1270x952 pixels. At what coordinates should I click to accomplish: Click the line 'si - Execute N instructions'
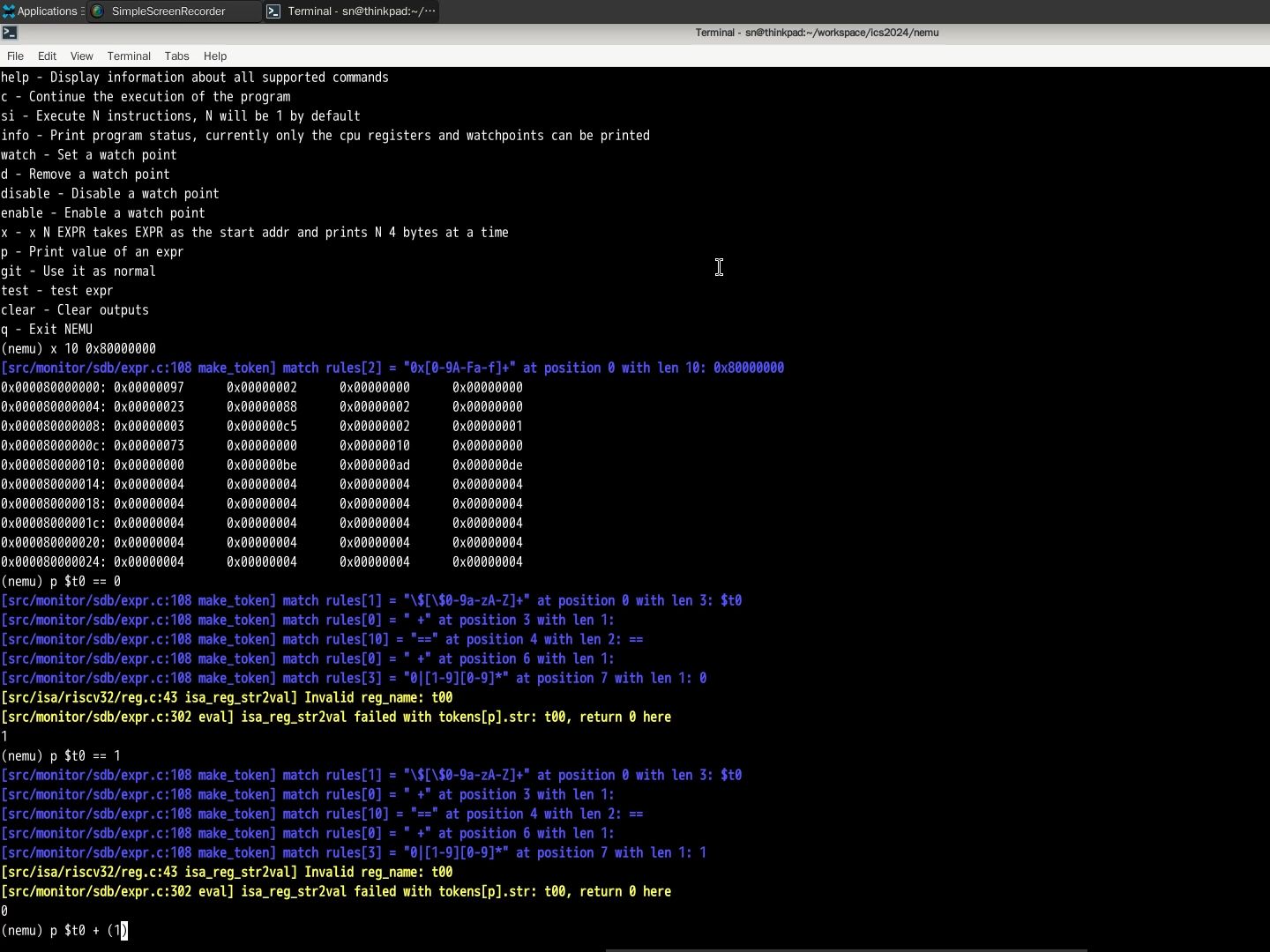[x=181, y=116]
